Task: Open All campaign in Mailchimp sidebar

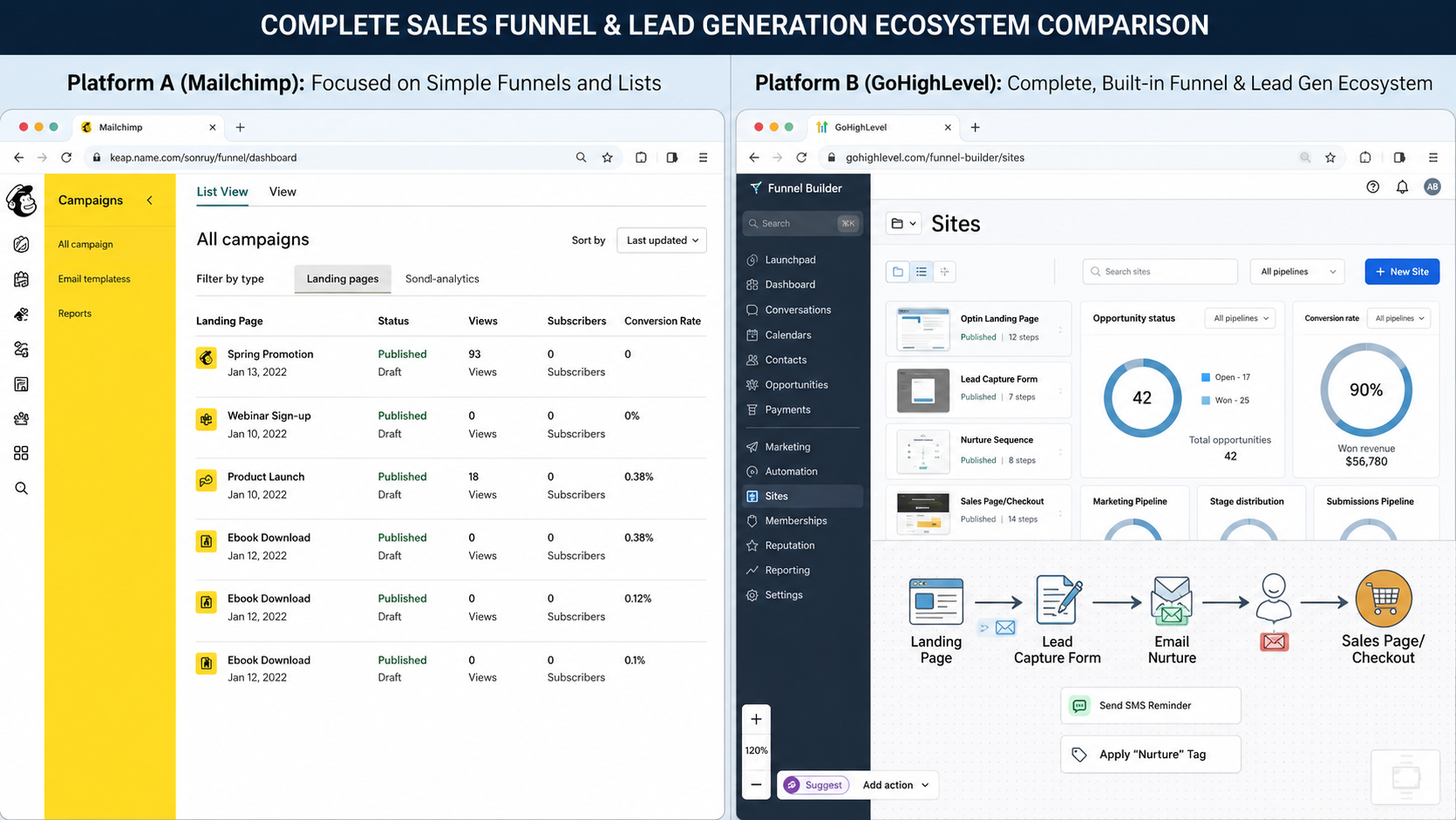Action: click(x=85, y=245)
